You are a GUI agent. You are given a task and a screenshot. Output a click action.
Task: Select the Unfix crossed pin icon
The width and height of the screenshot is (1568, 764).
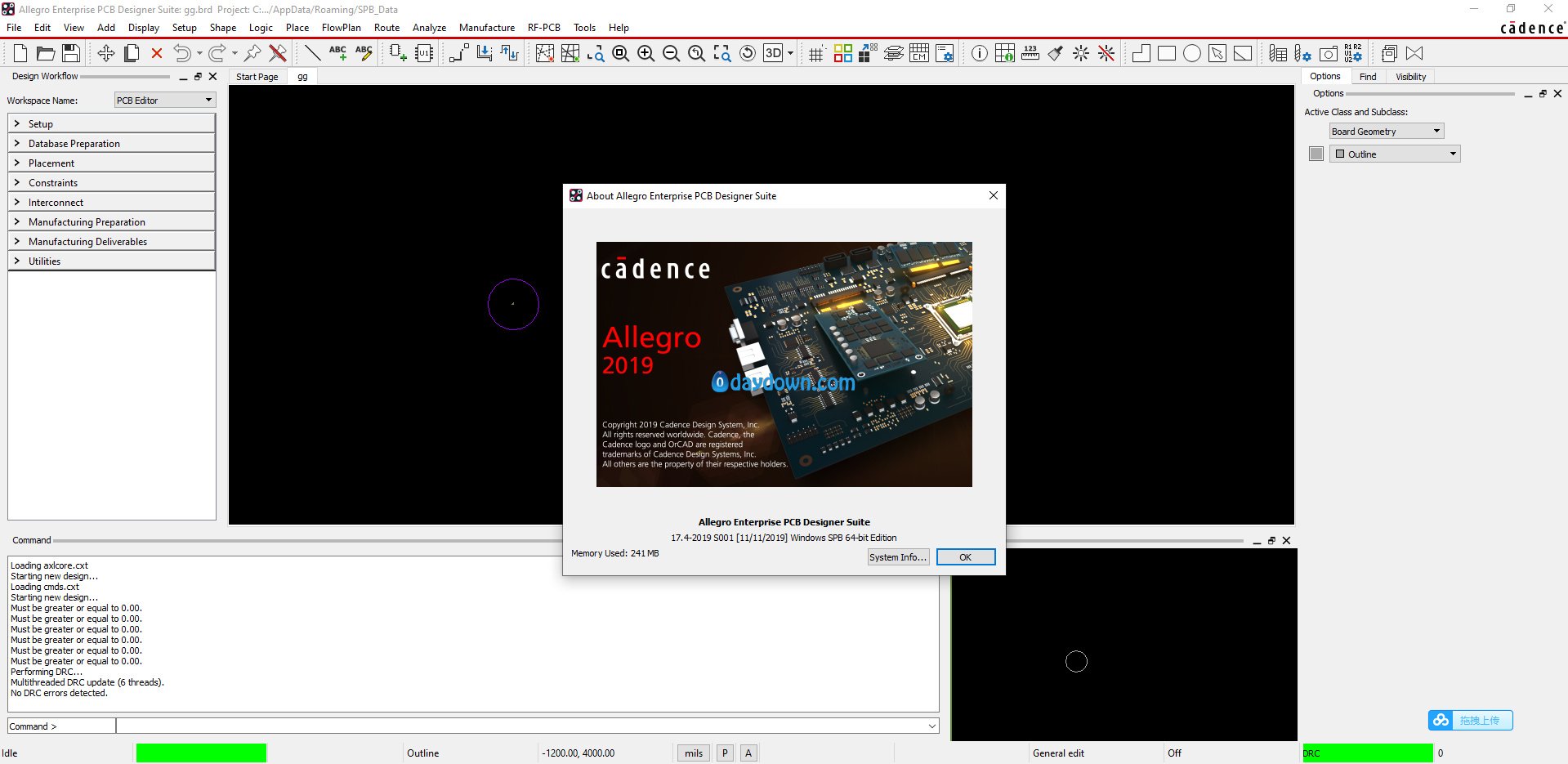pyautogui.click(x=278, y=53)
